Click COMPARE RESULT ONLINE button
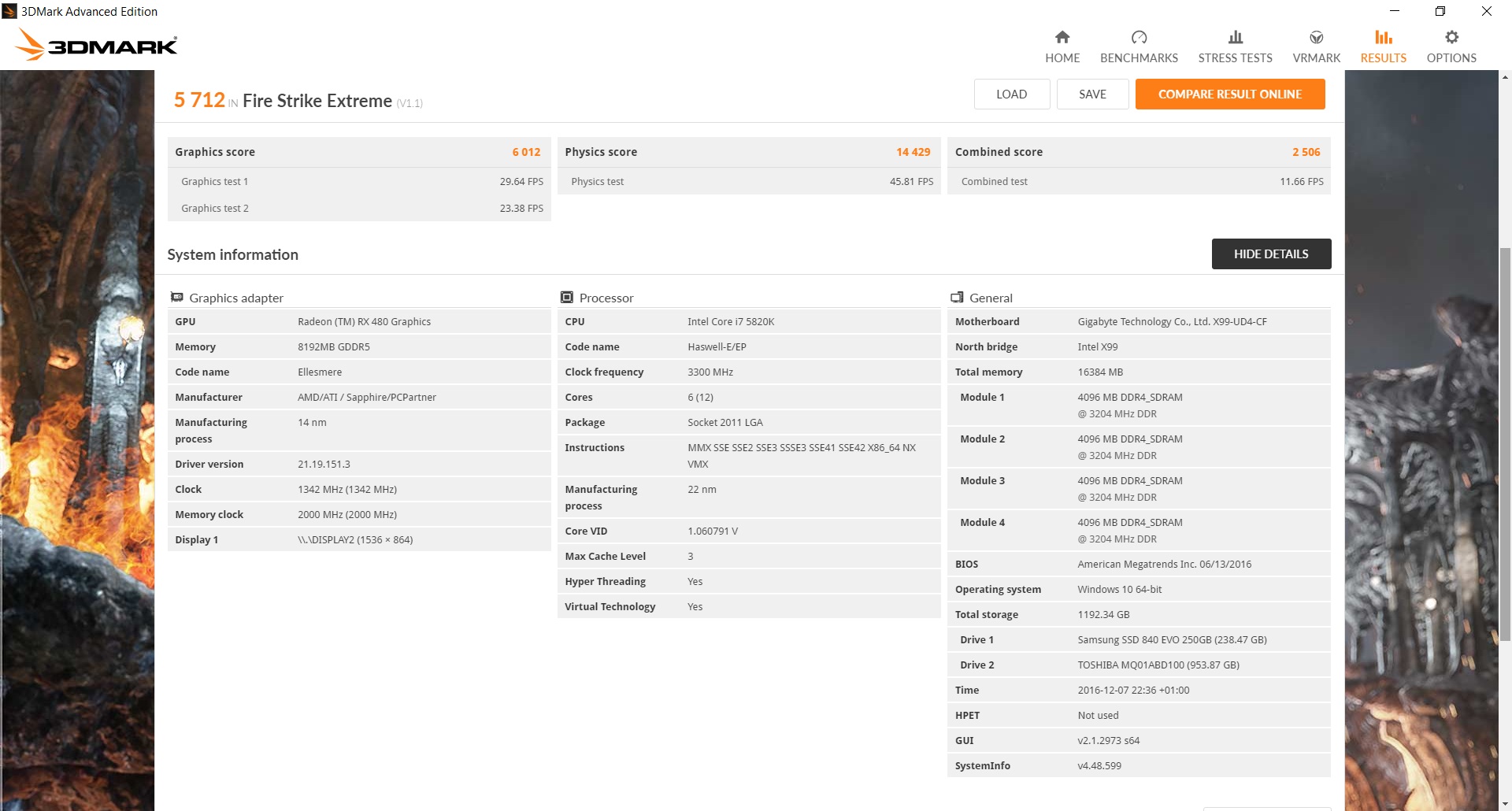The height and width of the screenshot is (811, 1512). coord(1230,94)
